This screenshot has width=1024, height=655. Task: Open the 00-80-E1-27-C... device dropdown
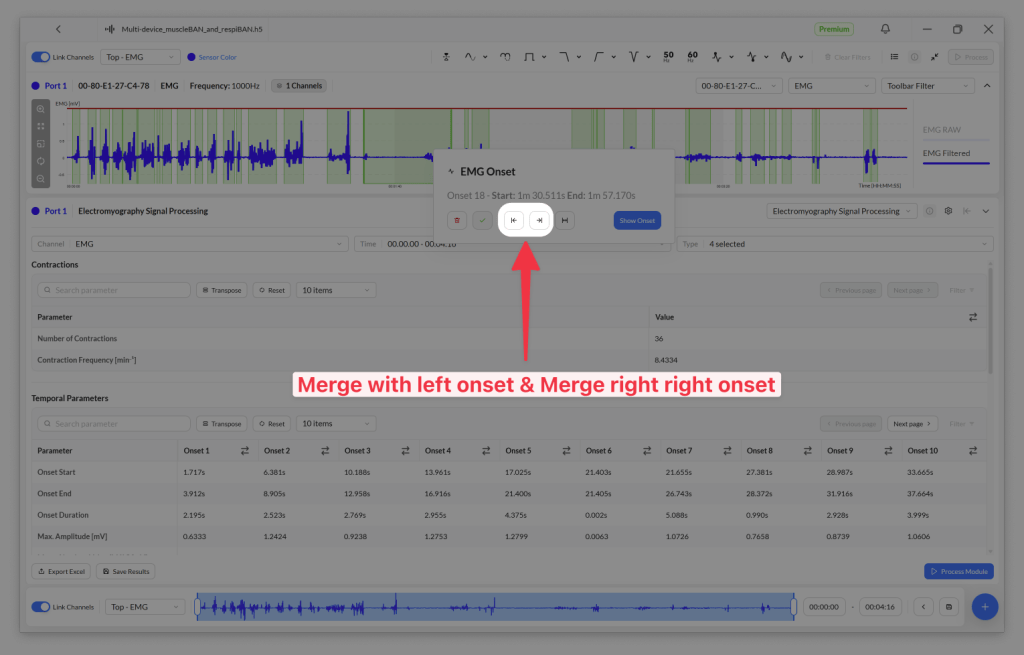point(739,86)
